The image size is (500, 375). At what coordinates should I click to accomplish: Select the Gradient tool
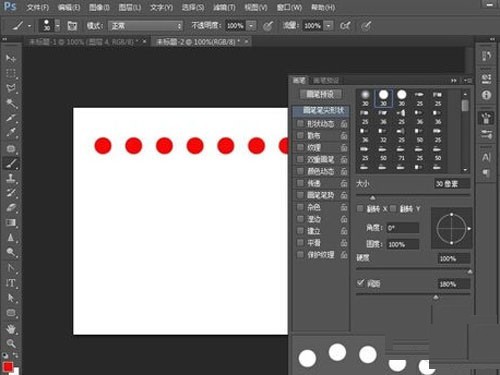click(11, 223)
